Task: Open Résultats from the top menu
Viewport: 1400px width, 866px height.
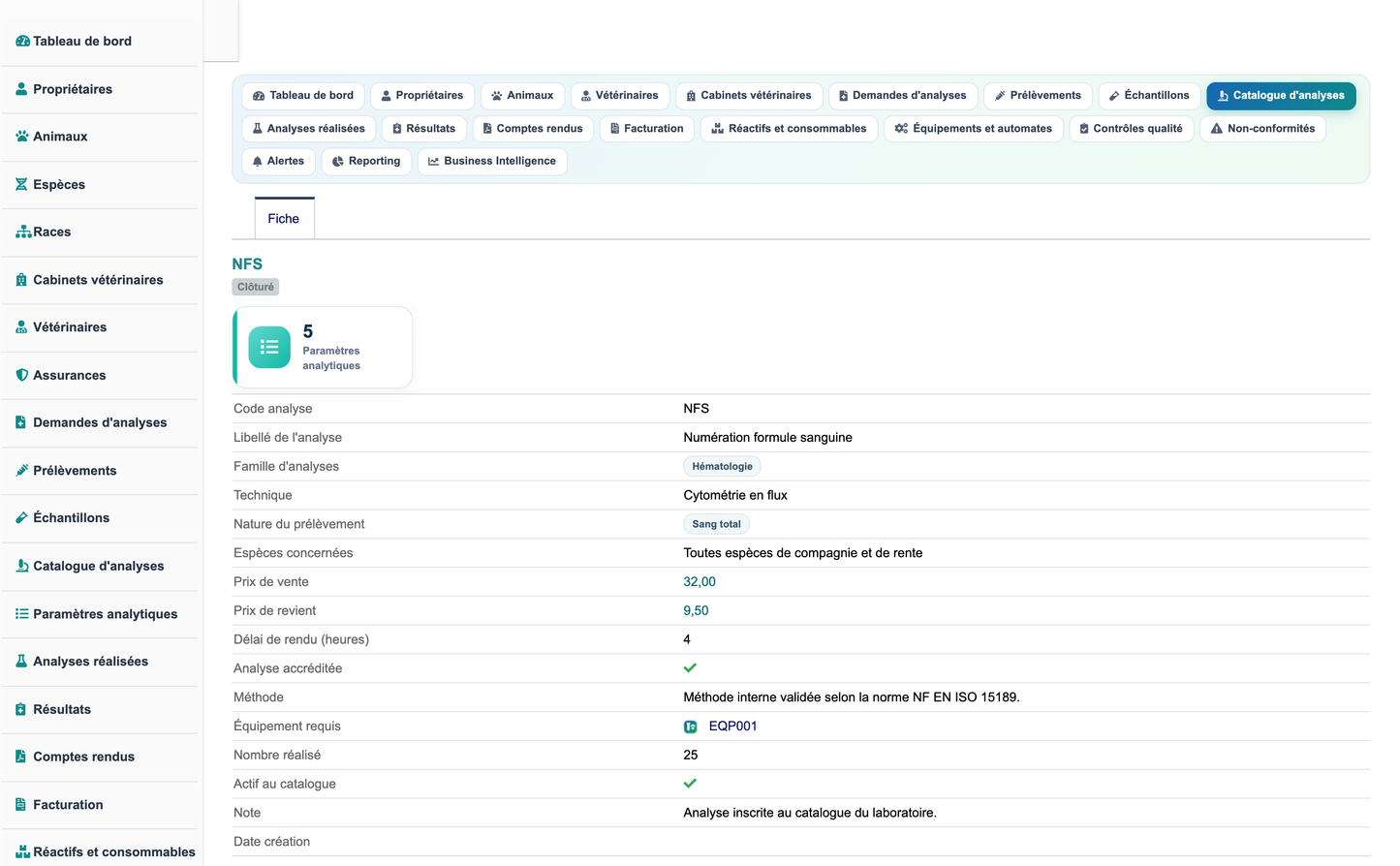Action: [424, 129]
